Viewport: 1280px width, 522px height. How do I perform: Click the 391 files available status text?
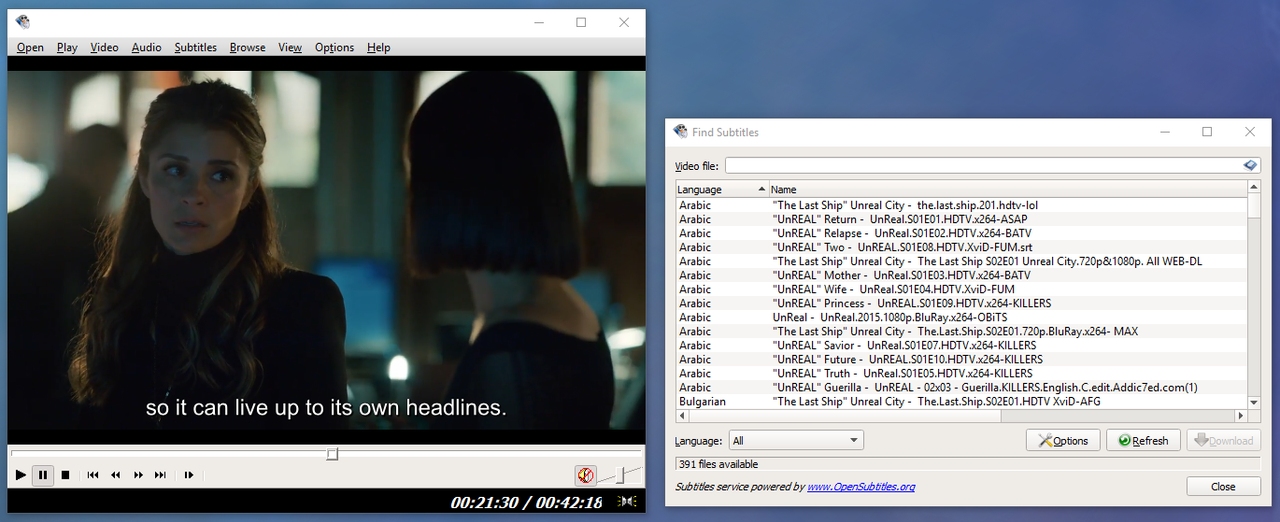(x=718, y=464)
